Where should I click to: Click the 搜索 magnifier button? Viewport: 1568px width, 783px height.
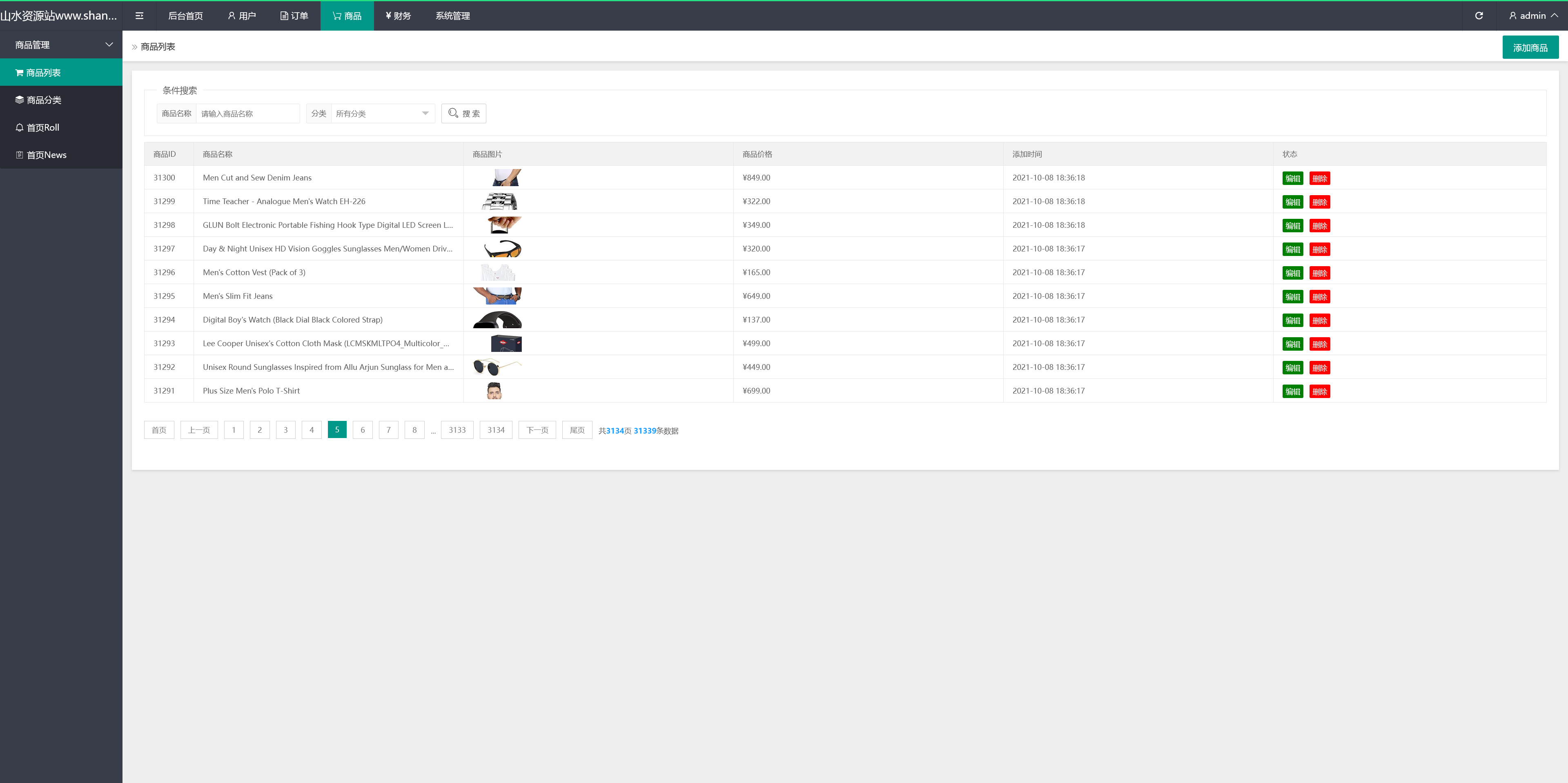pyautogui.click(x=463, y=114)
